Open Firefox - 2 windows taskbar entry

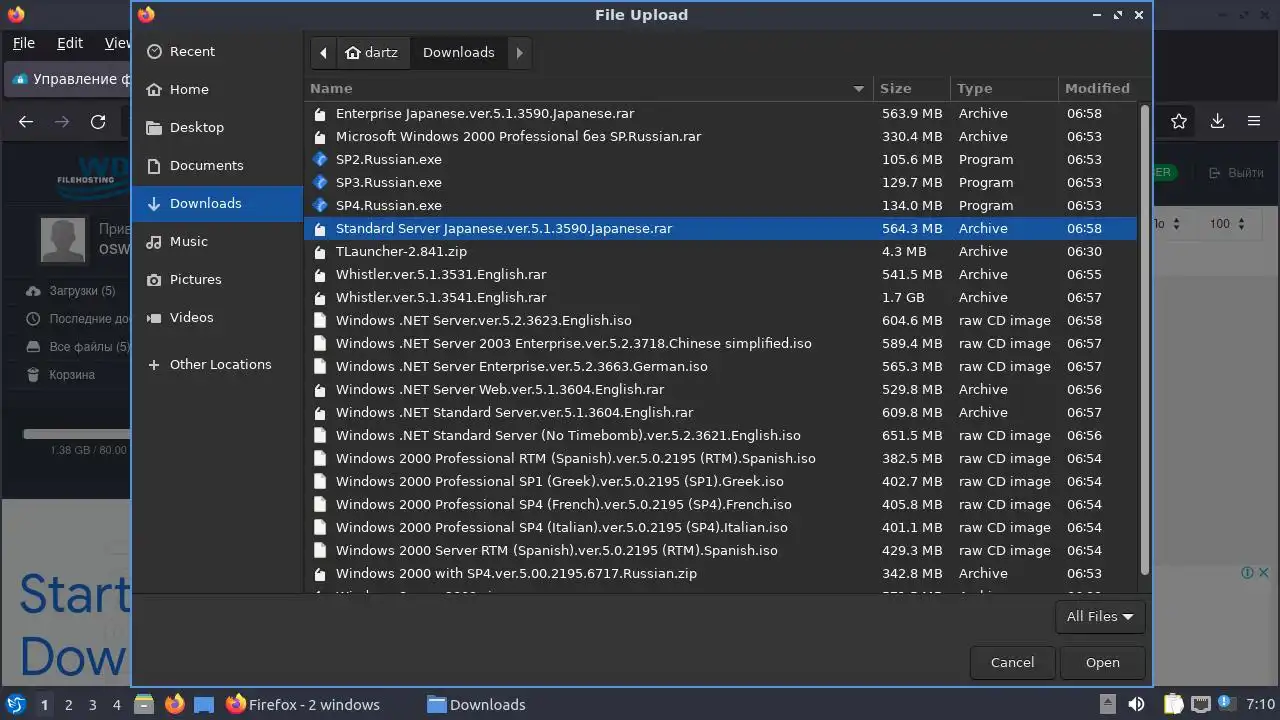click(303, 704)
